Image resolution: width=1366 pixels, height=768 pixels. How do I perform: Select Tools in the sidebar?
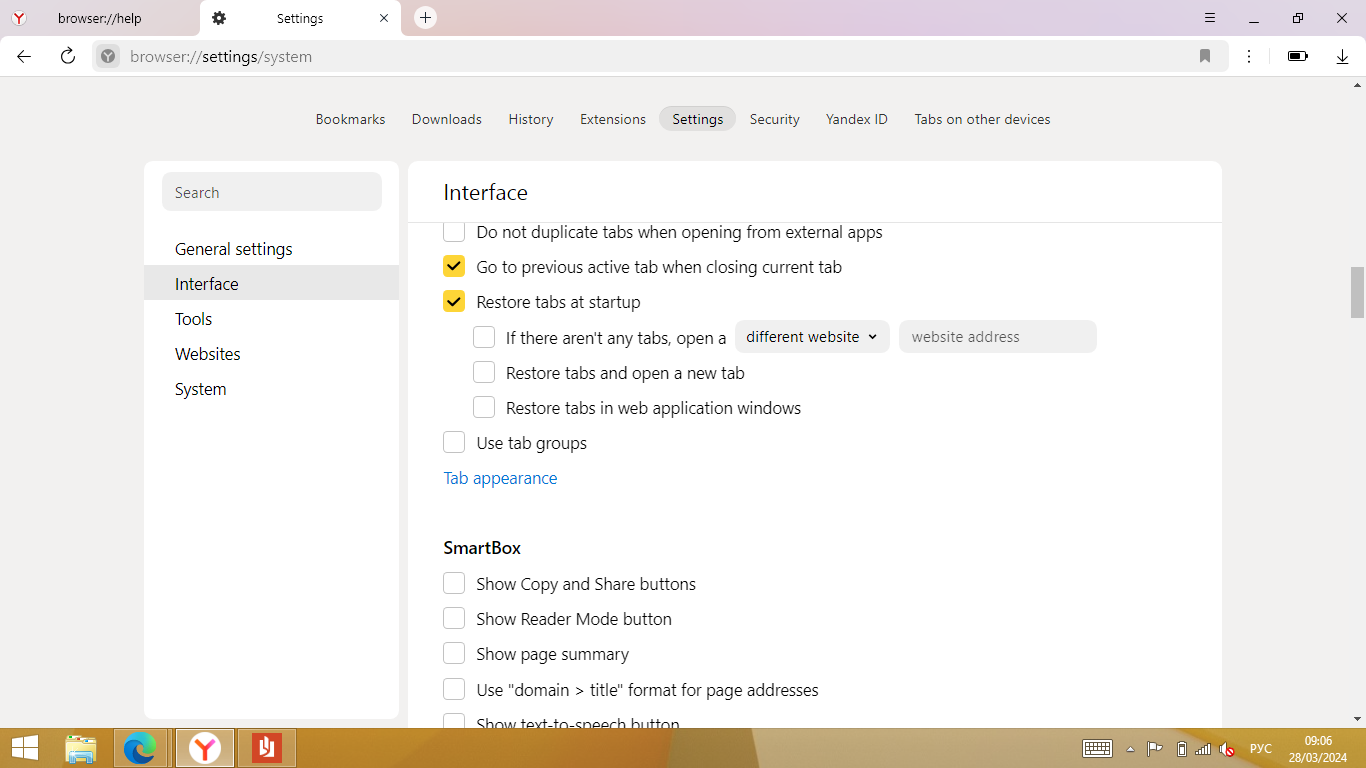(x=271, y=319)
